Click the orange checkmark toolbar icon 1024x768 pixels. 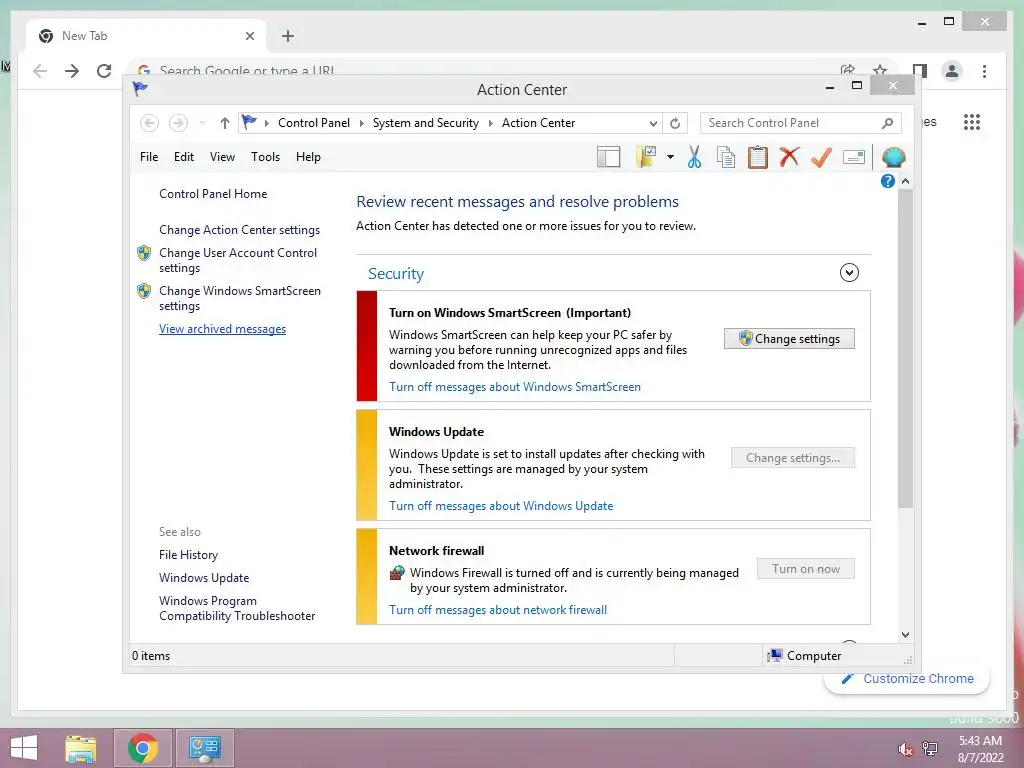[821, 157]
